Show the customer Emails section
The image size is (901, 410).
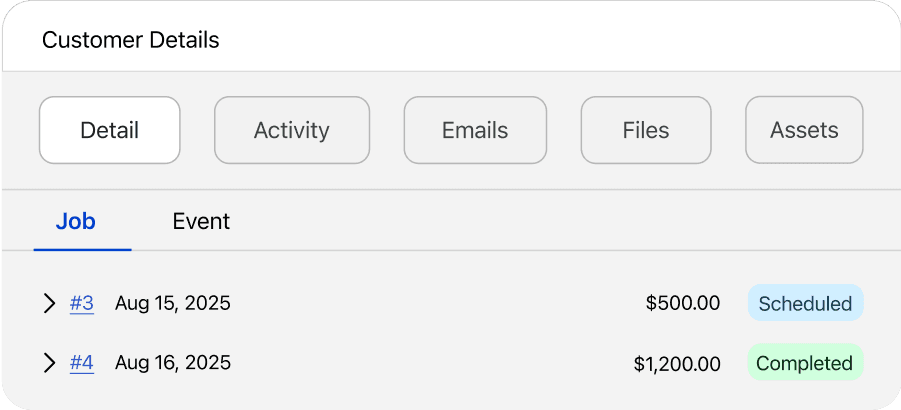[475, 130]
